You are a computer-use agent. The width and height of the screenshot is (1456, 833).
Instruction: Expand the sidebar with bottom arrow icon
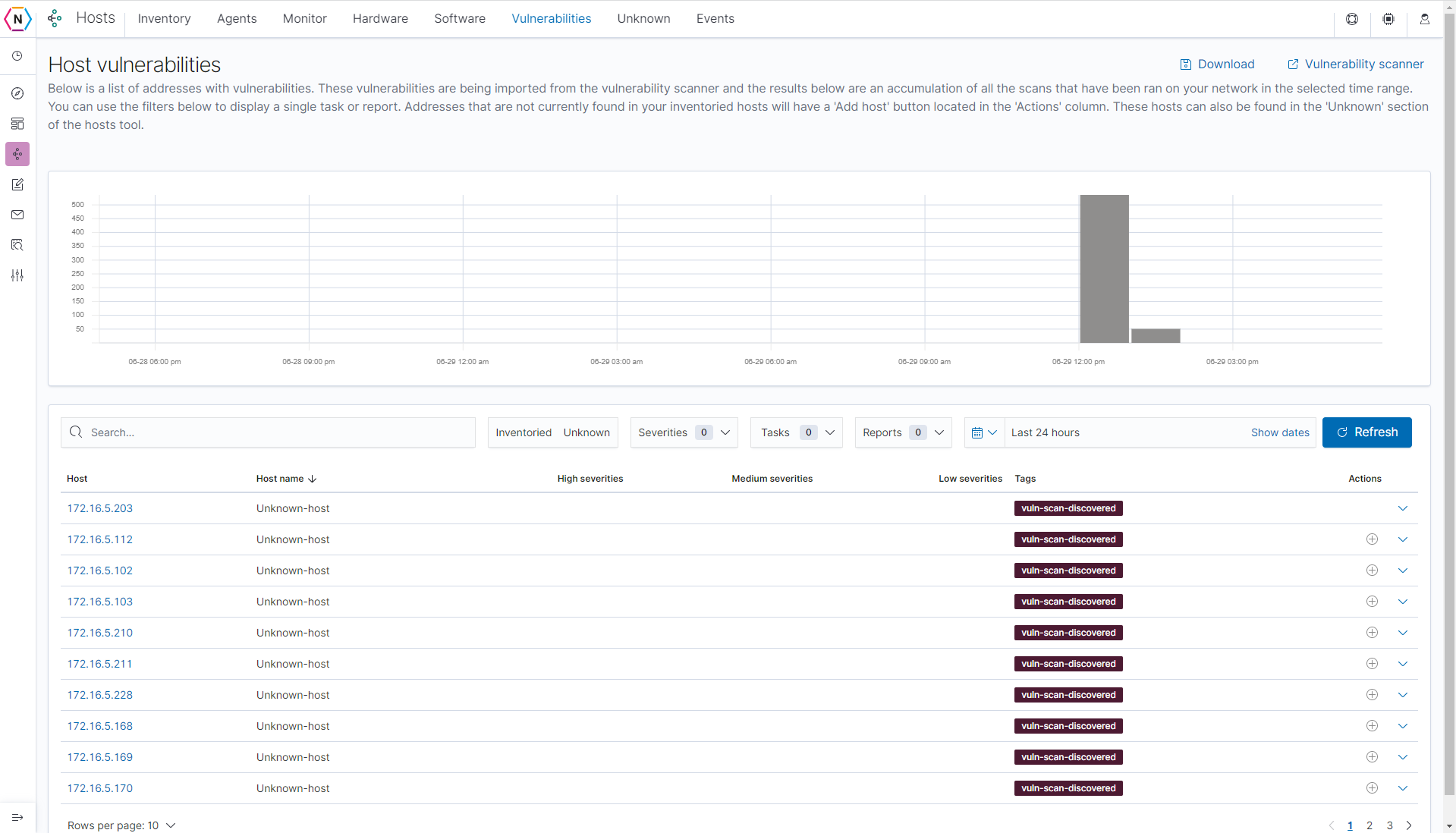coord(17,817)
